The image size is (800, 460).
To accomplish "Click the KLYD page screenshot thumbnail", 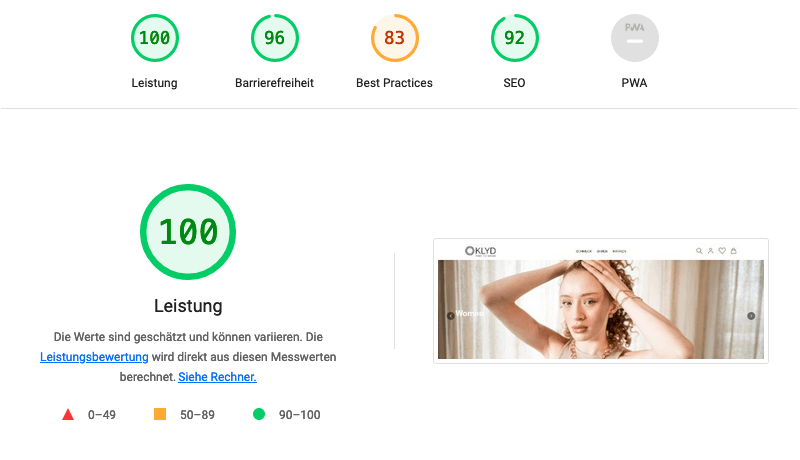I will (600, 310).
